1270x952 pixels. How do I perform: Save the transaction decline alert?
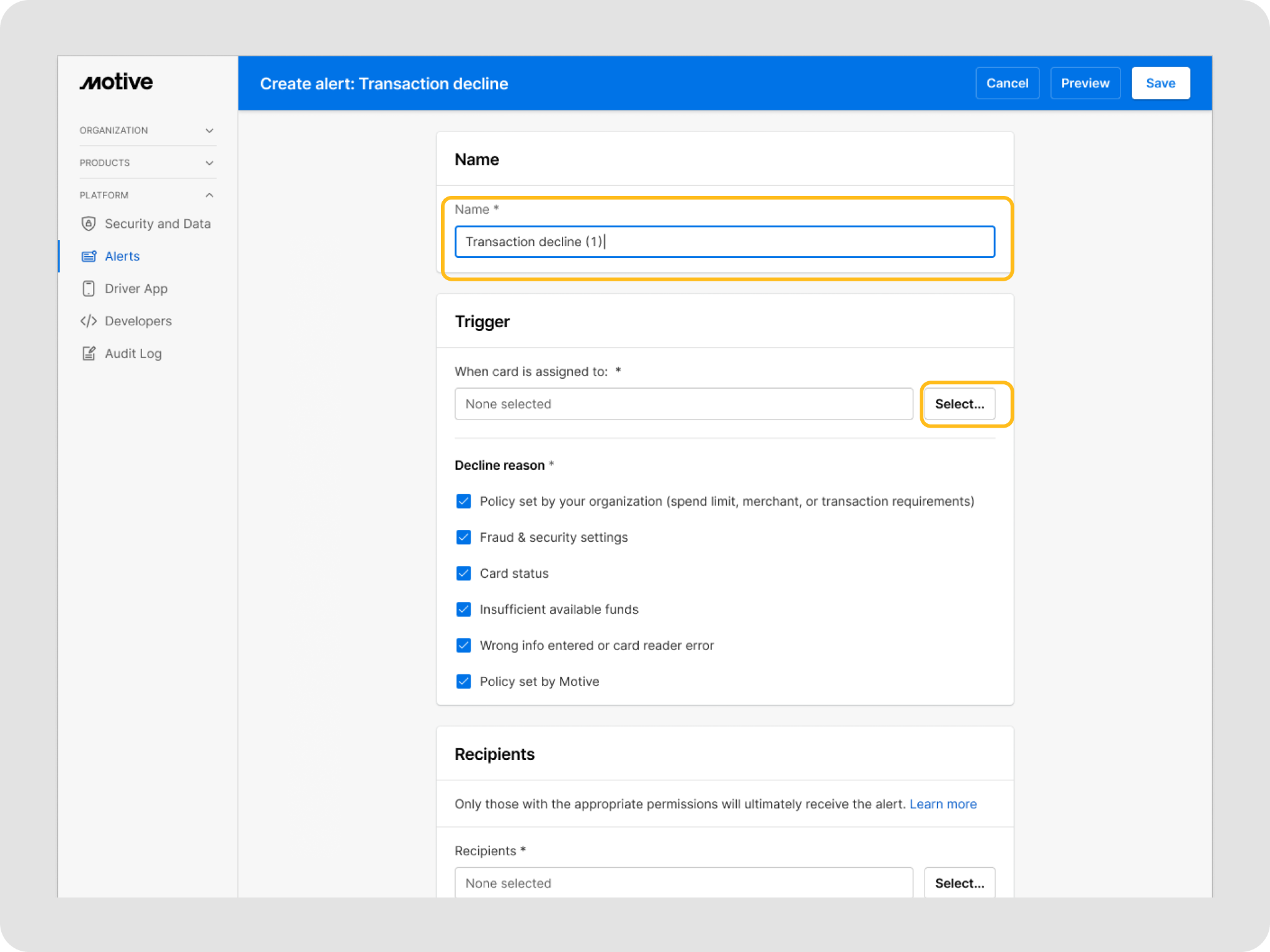(x=1160, y=83)
